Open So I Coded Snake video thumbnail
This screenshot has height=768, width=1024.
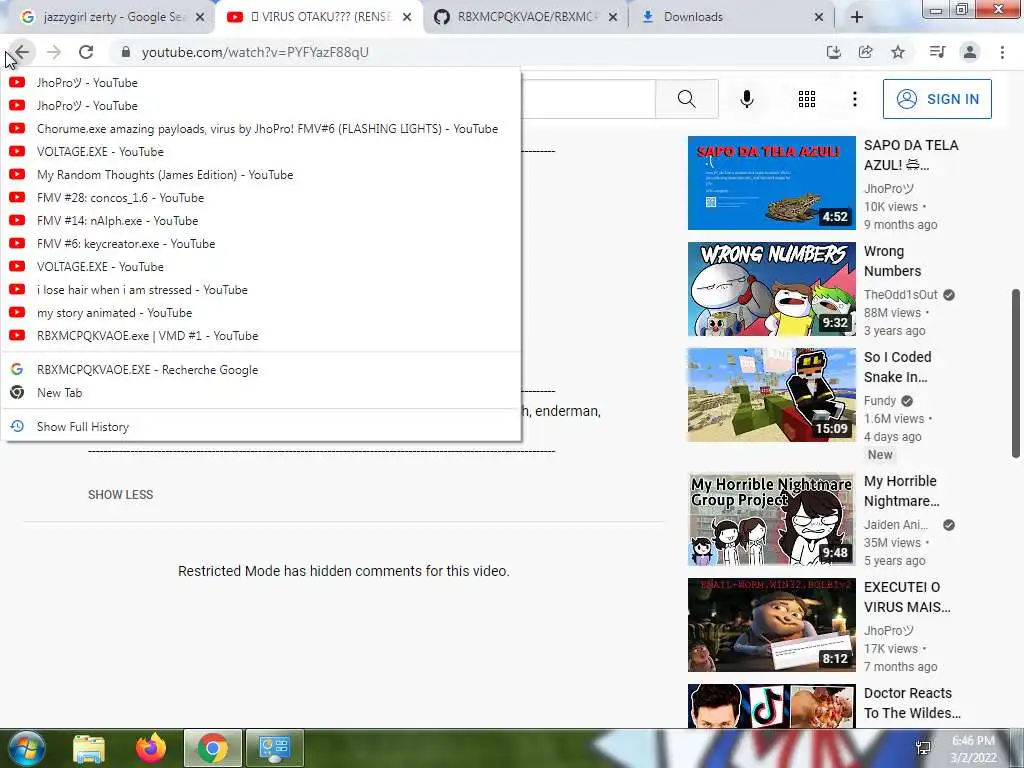[x=771, y=394]
